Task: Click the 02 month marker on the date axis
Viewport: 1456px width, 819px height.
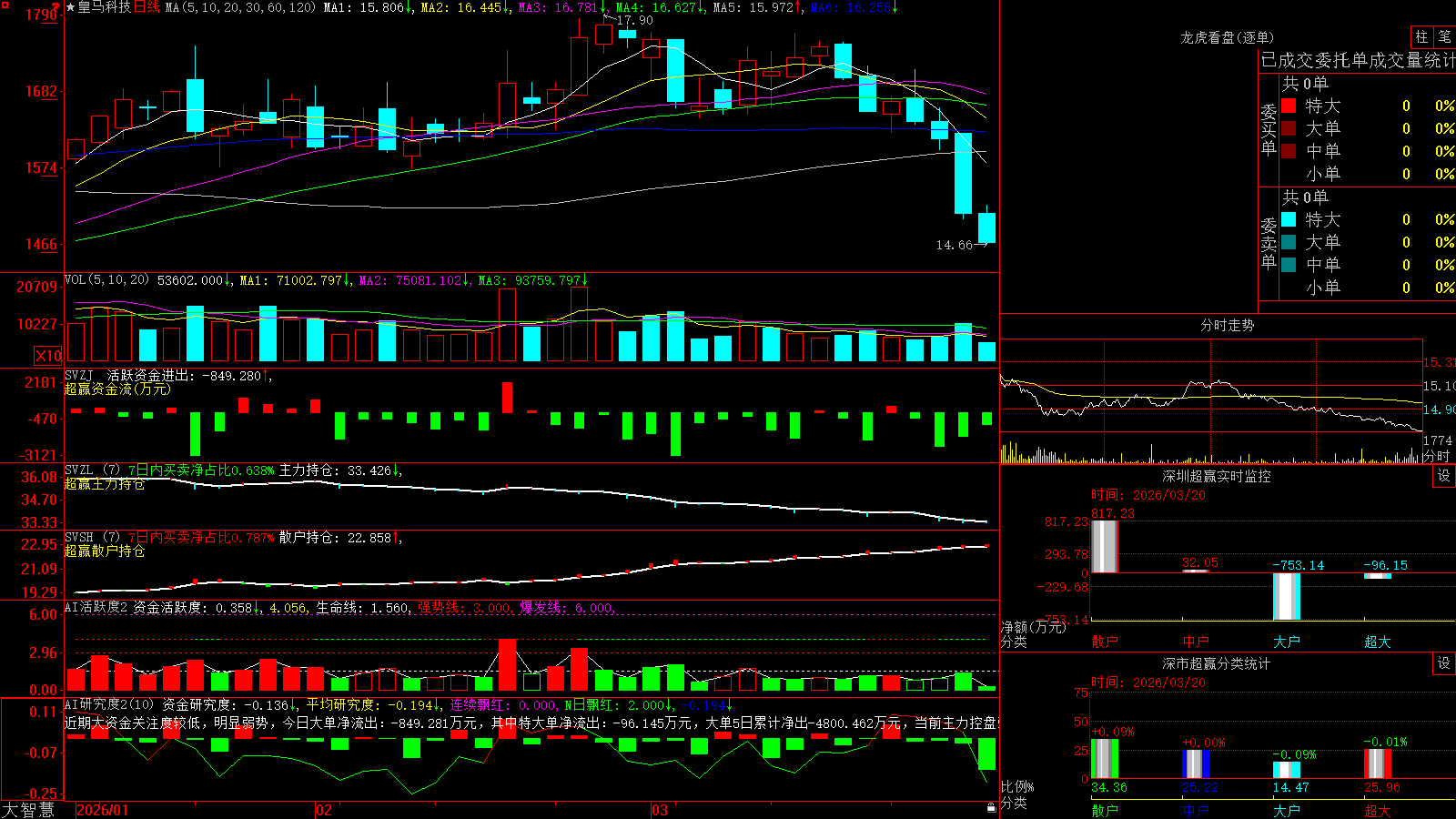Action: (x=324, y=810)
